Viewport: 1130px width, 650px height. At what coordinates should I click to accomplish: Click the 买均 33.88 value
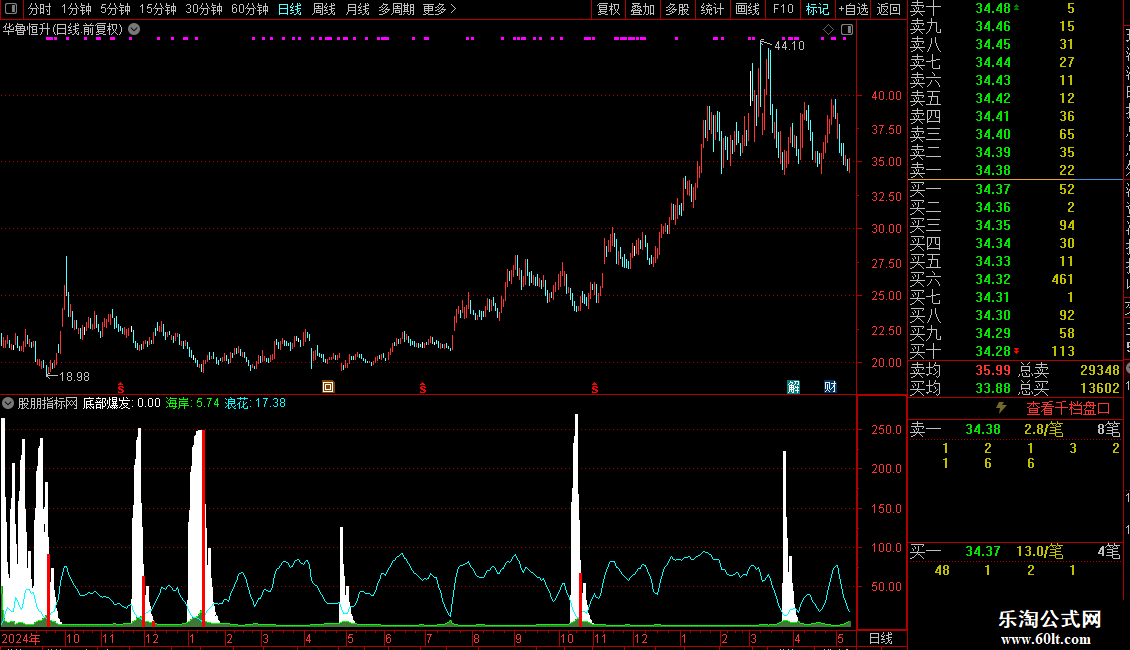(992, 388)
